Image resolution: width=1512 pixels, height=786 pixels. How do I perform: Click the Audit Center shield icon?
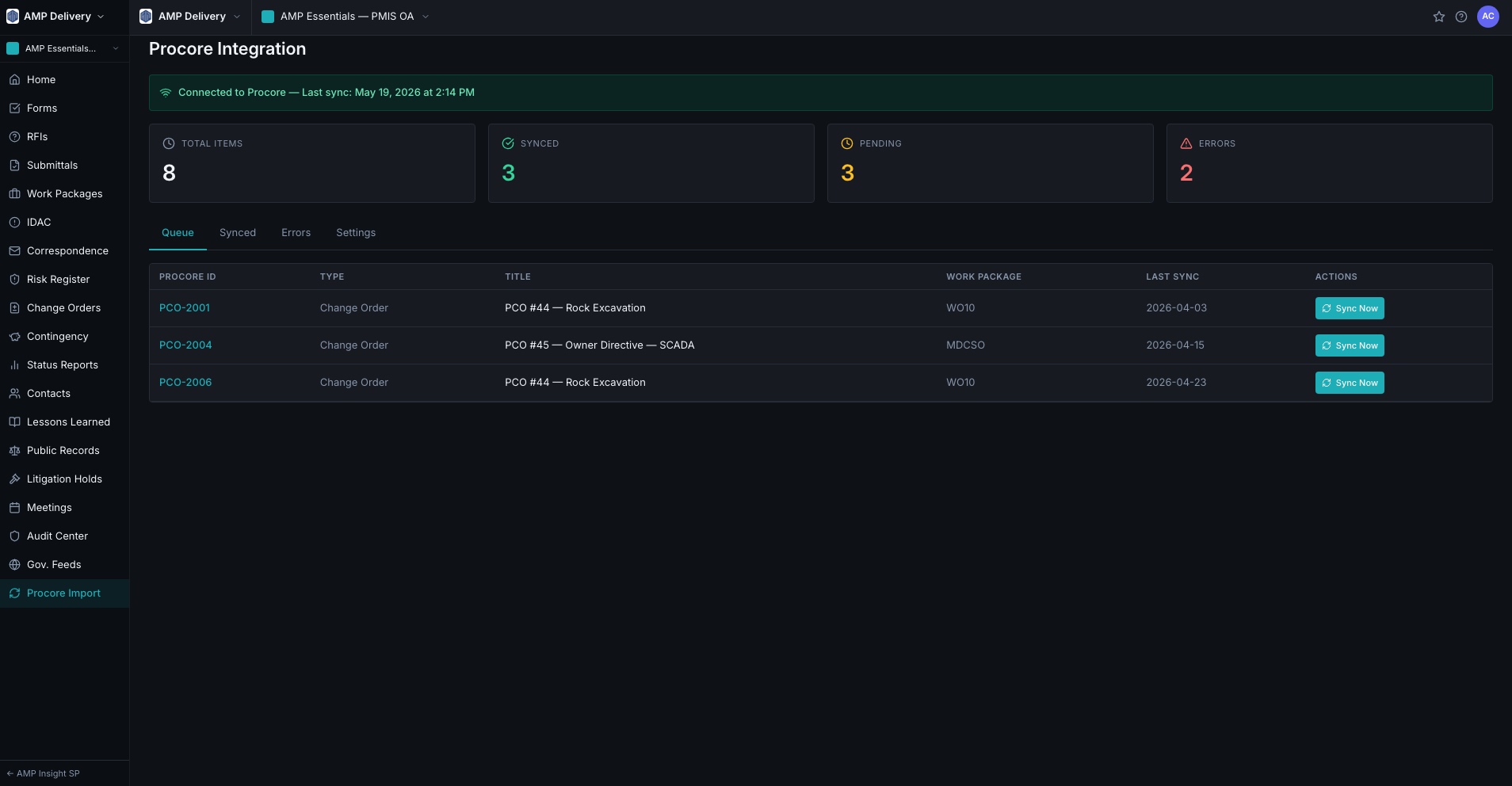click(x=14, y=536)
